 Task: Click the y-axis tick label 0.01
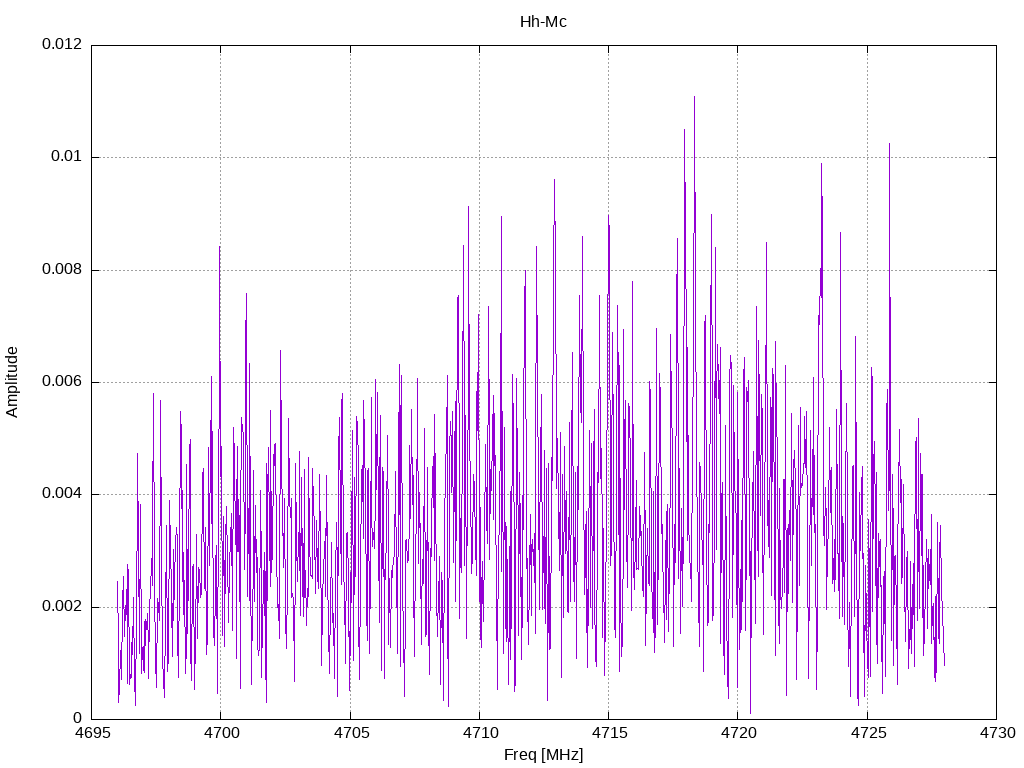coord(67,157)
